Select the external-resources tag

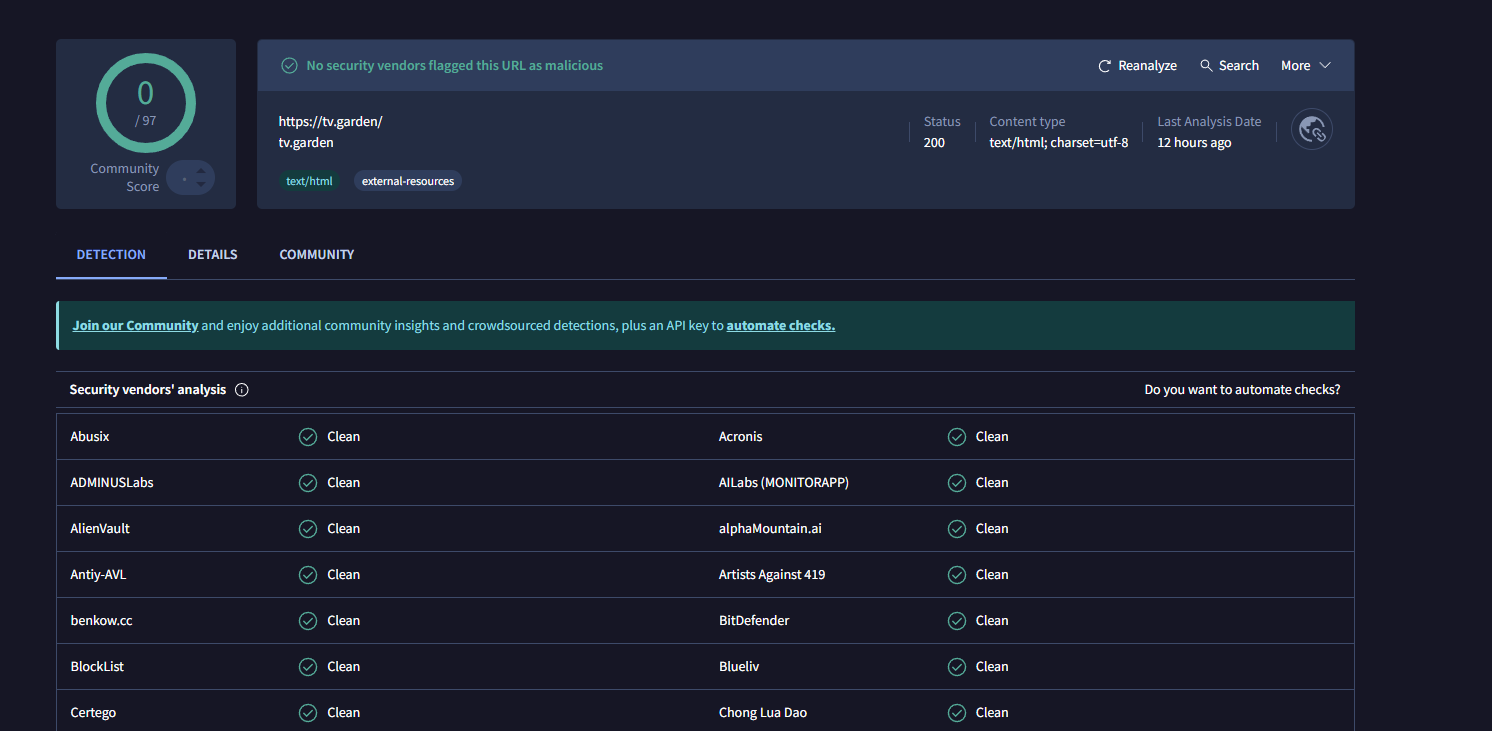point(408,181)
